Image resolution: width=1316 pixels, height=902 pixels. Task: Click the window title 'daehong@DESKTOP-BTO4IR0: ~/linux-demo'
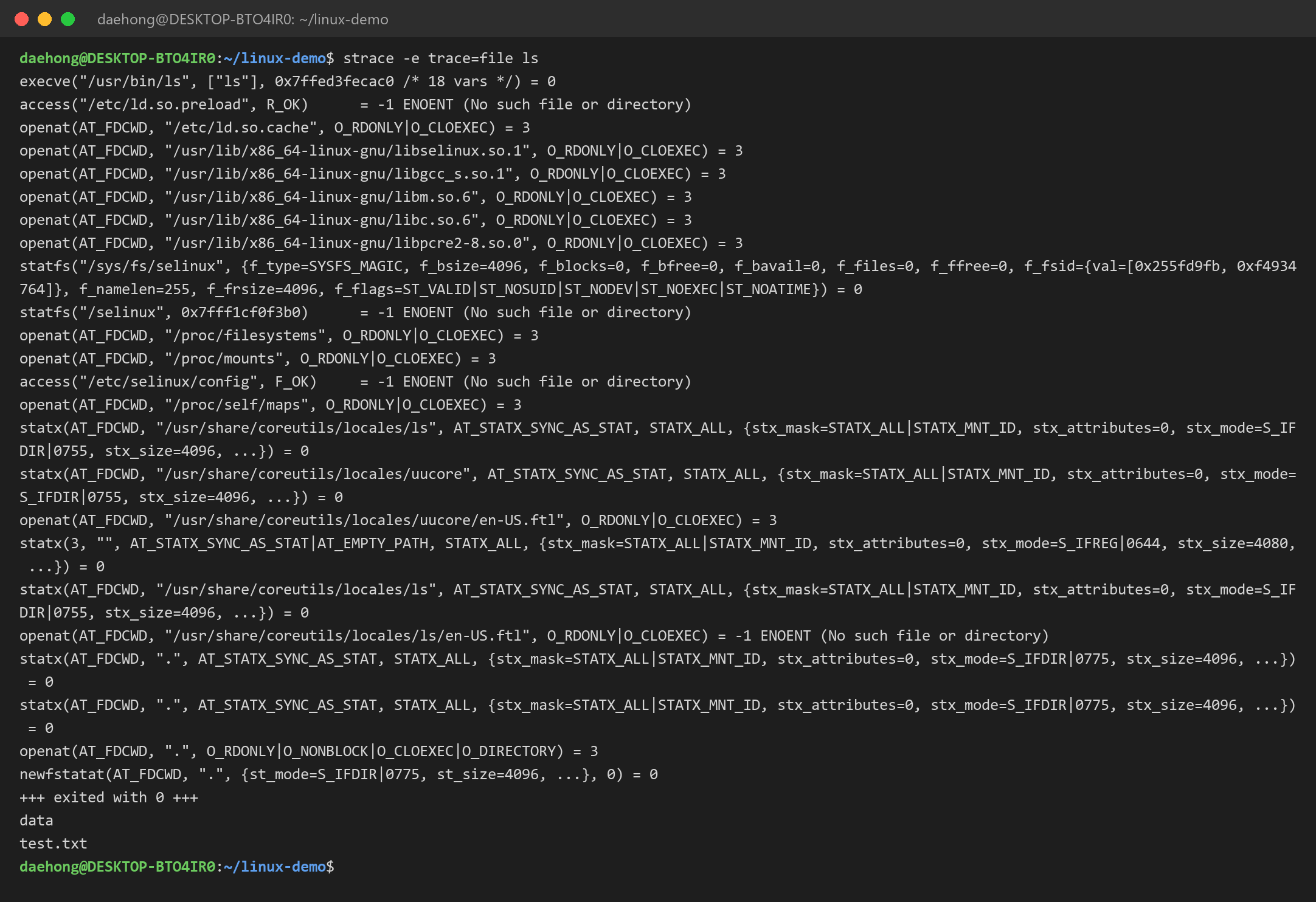click(x=243, y=19)
